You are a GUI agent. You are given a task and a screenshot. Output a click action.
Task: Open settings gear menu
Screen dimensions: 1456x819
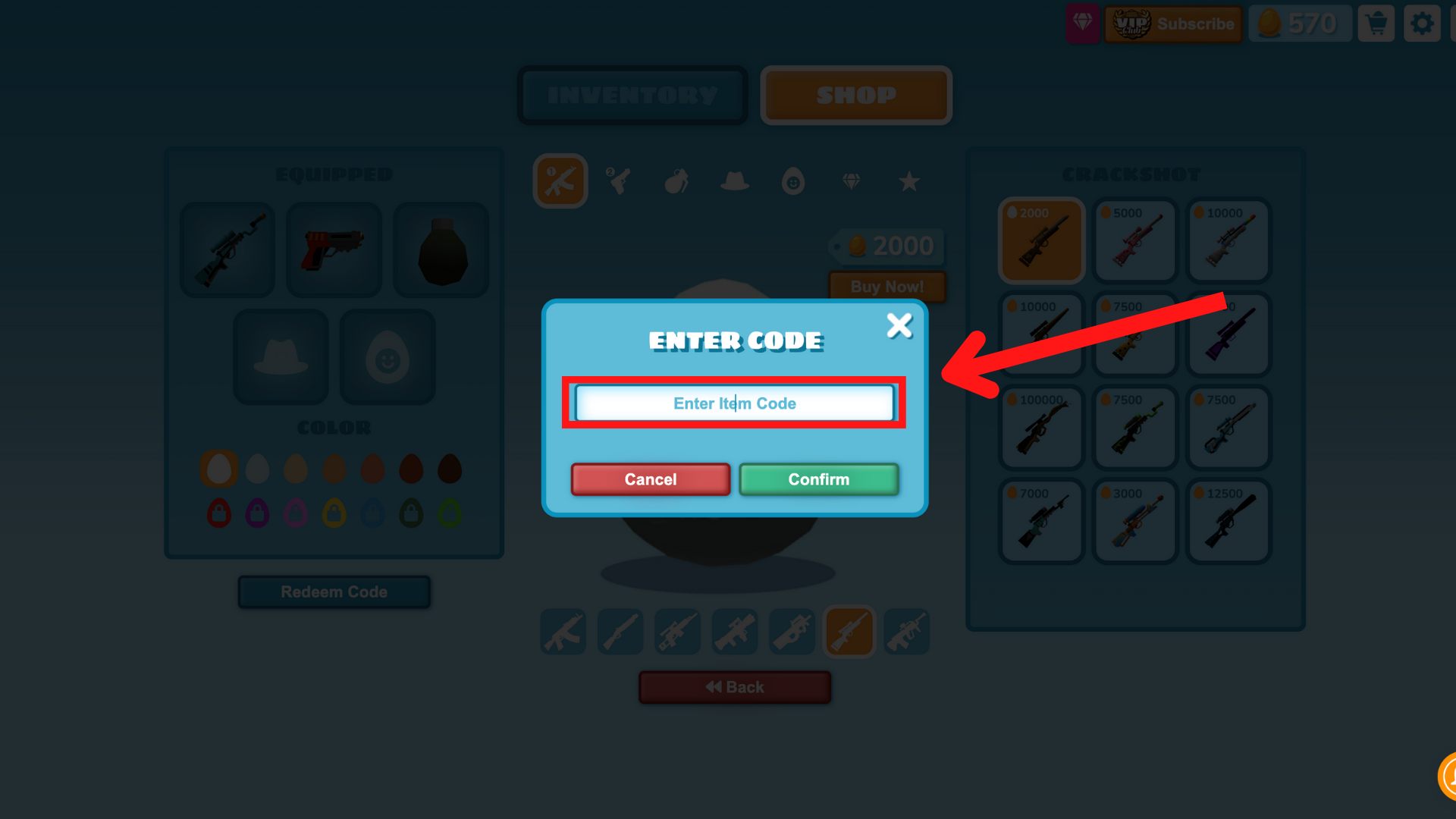(x=1422, y=23)
